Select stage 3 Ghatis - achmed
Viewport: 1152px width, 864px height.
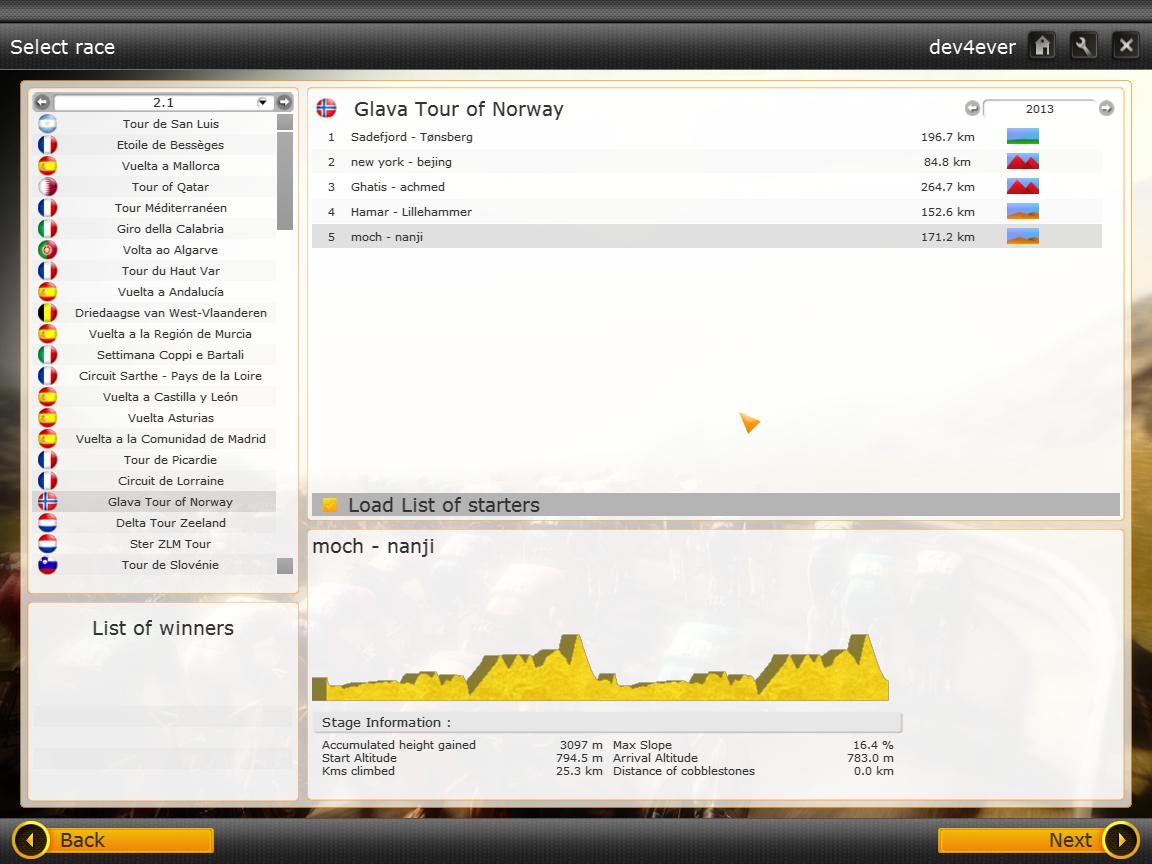click(x=397, y=187)
